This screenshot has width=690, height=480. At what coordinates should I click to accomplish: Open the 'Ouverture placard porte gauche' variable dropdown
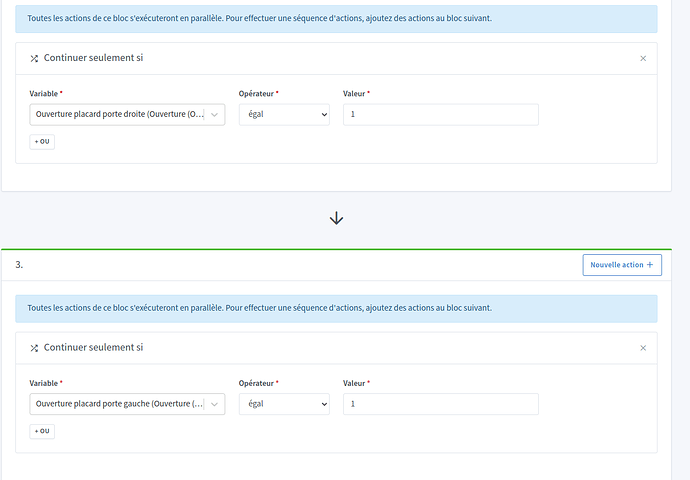click(127, 404)
